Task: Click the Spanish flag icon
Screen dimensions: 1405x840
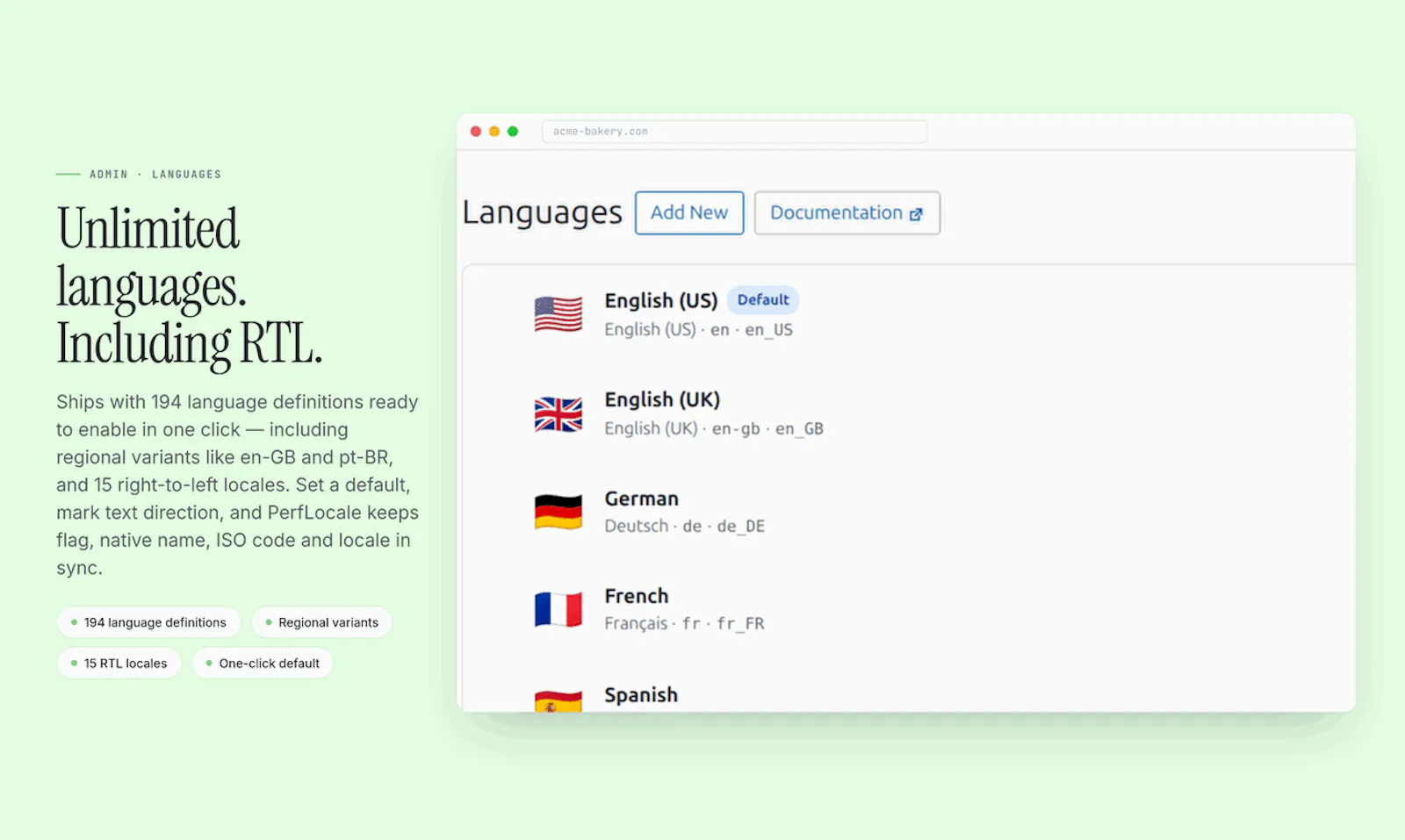Action: point(558,701)
